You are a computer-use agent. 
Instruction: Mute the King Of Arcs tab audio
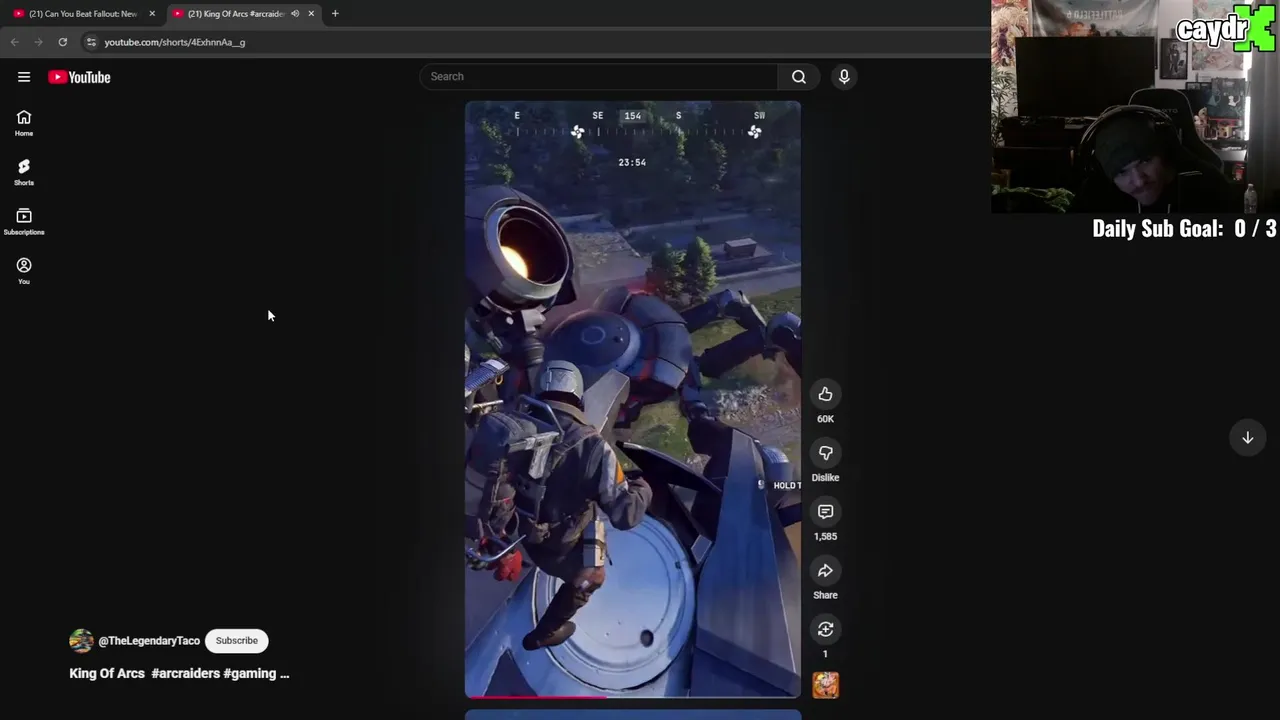295,13
